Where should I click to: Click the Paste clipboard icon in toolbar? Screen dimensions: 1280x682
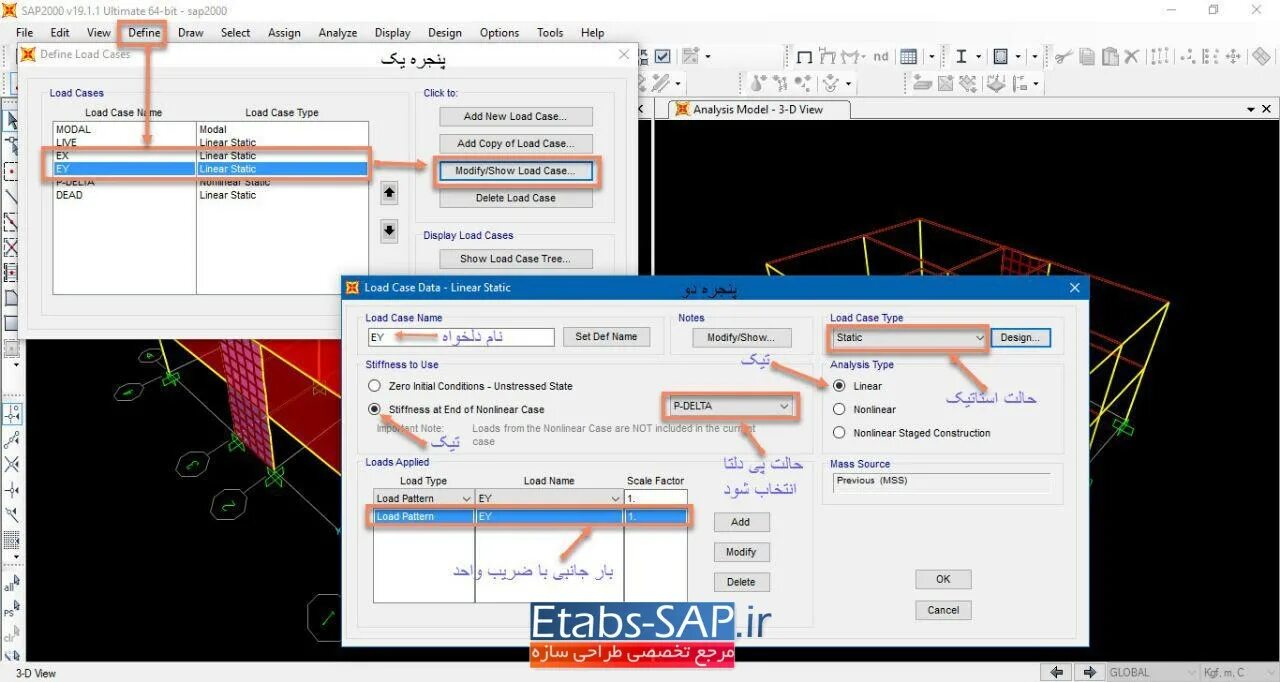pos(1110,57)
